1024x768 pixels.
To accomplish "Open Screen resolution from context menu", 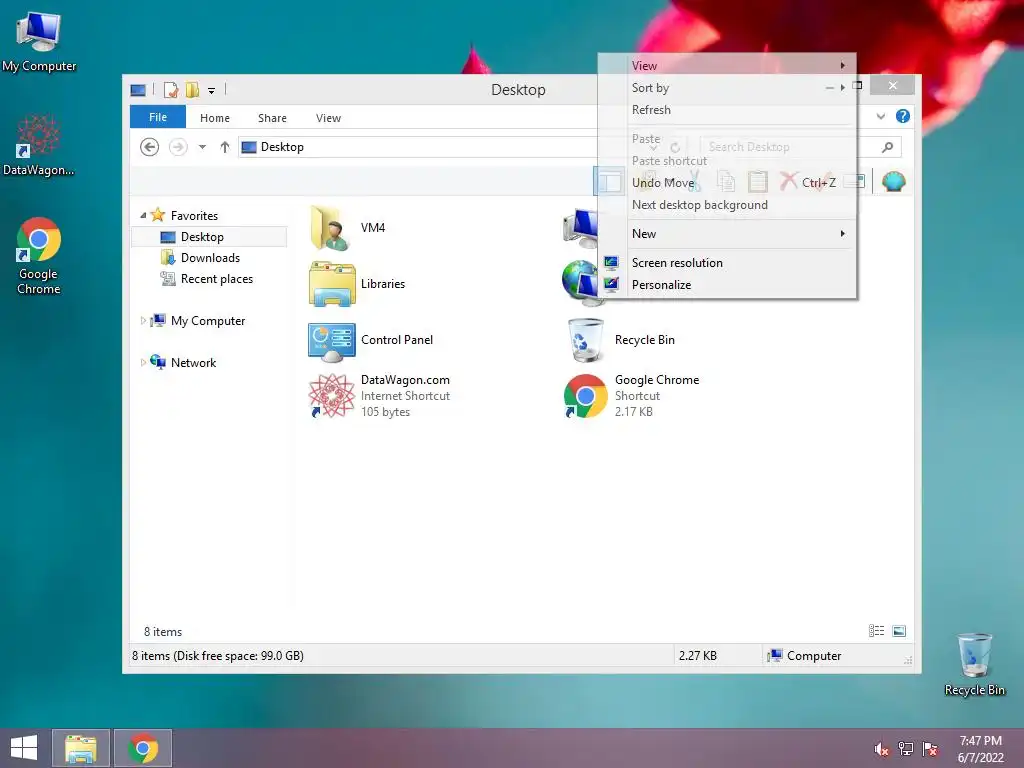I will [x=727, y=263].
